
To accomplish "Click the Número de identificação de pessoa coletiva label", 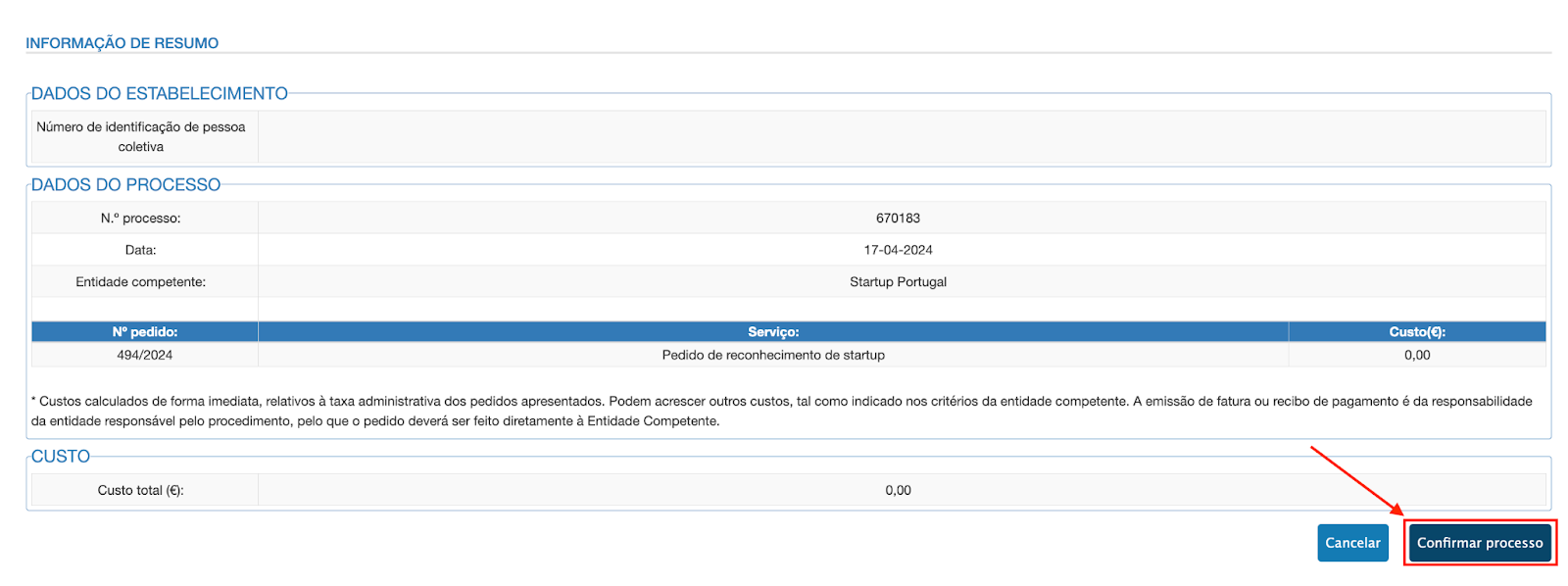I will [x=141, y=136].
